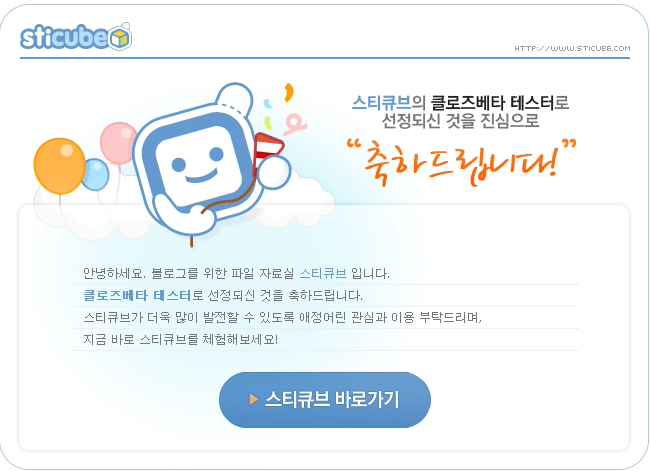
Task: Click blue 클로즈베타 테스터 text in body
Action: (x=136, y=296)
